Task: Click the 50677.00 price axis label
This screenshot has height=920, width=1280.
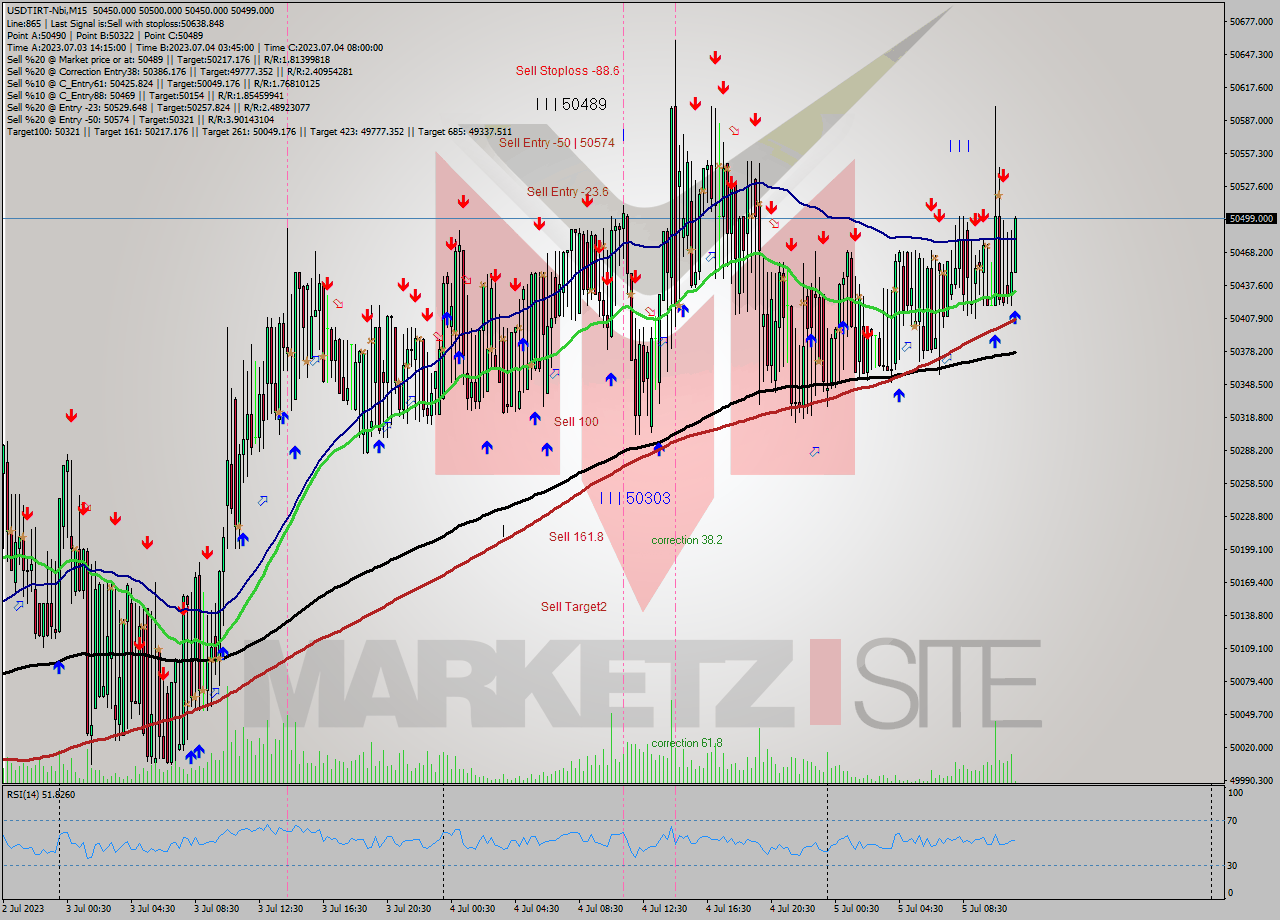Action: [x=1251, y=21]
